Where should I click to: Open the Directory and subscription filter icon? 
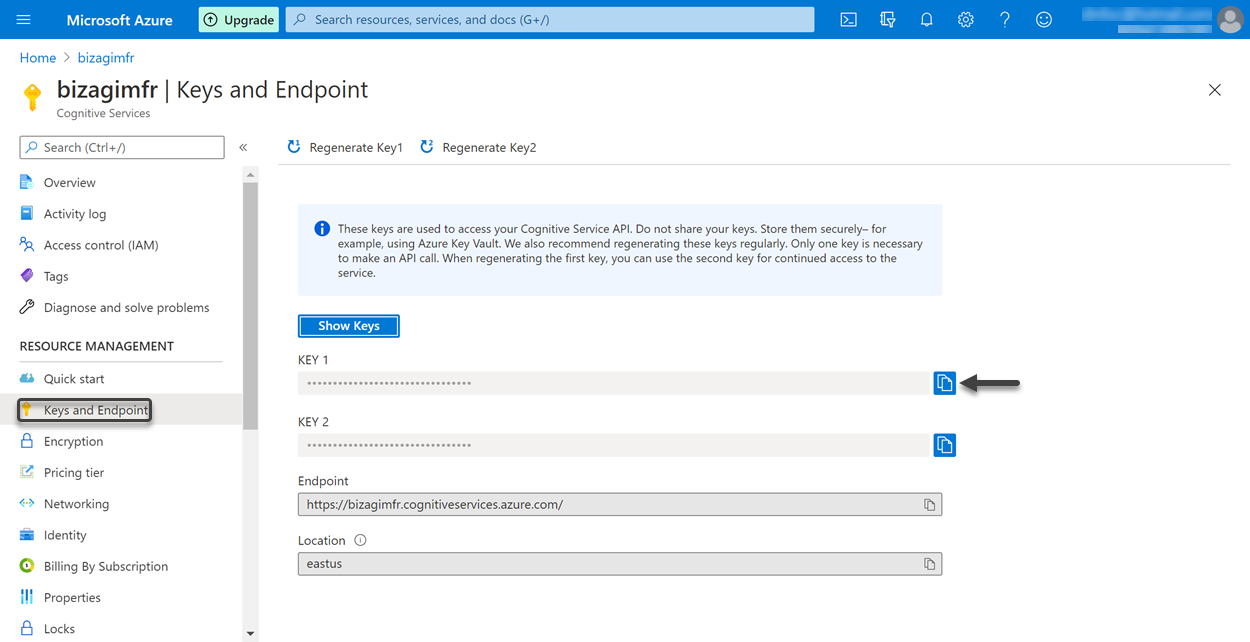tap(887, 20)
